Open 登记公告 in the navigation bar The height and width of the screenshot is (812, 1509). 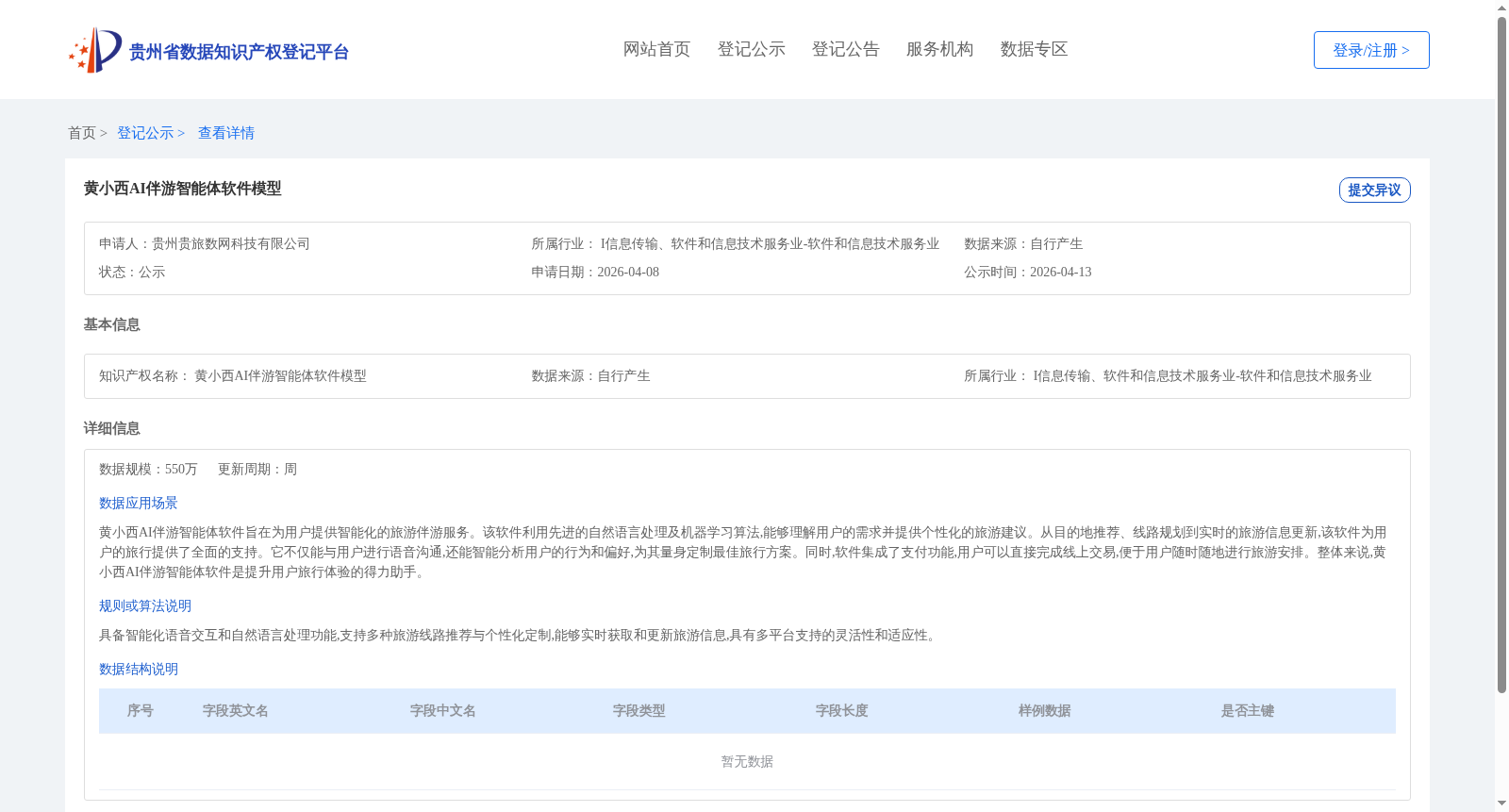pyautogui.click(x=845, y=49)
